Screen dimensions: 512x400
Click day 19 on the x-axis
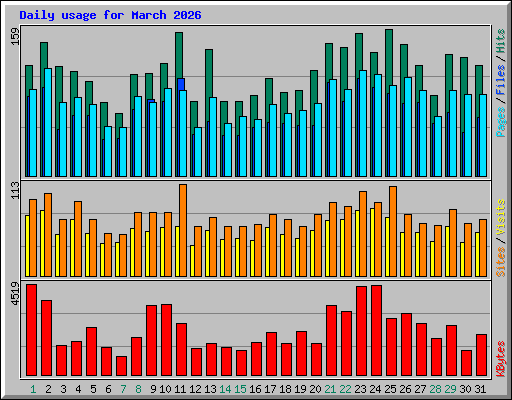pyautogui.click(x=300, y=389)
